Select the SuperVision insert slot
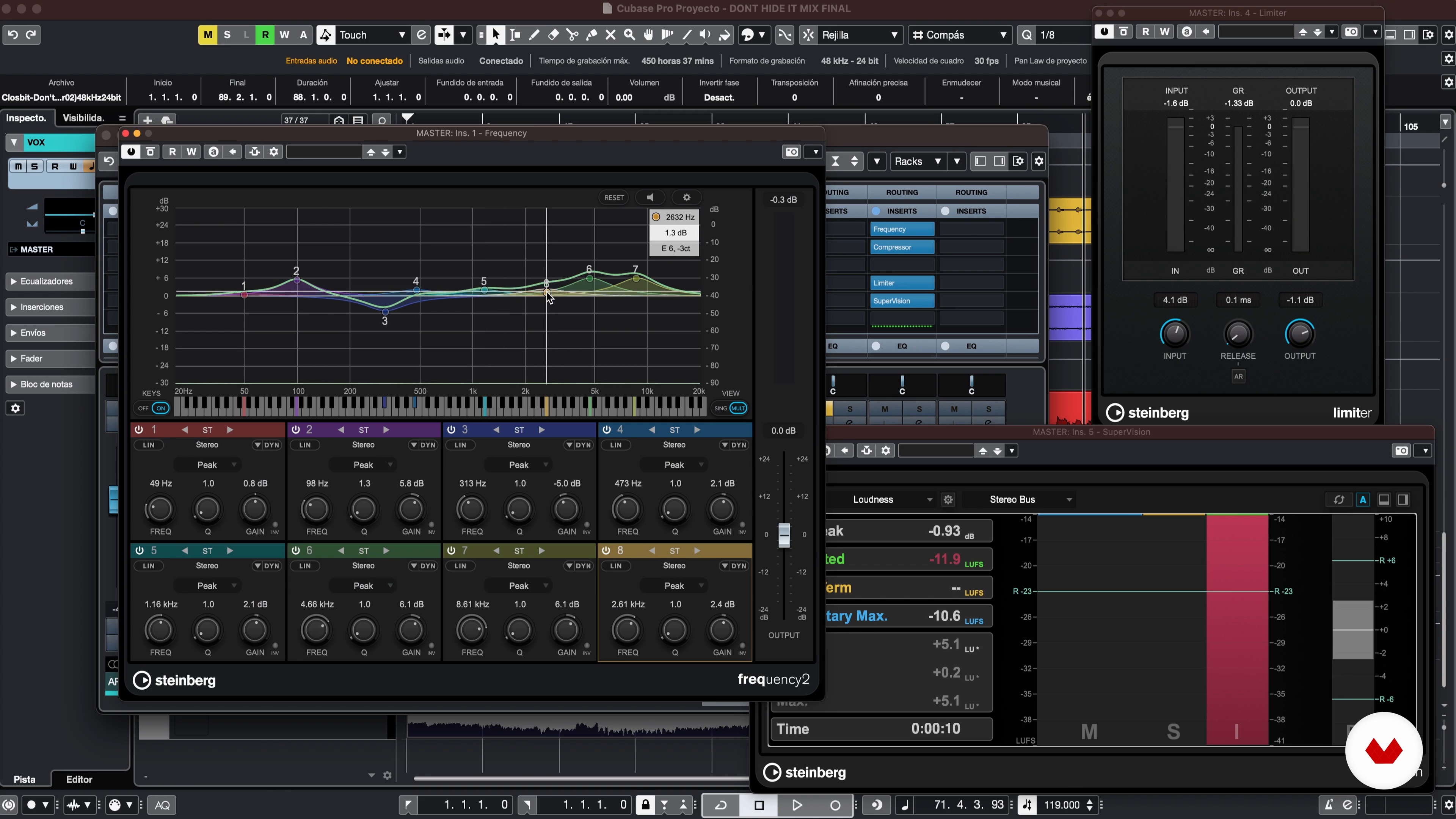This screenshot has width=1456, height=819. 902,301
